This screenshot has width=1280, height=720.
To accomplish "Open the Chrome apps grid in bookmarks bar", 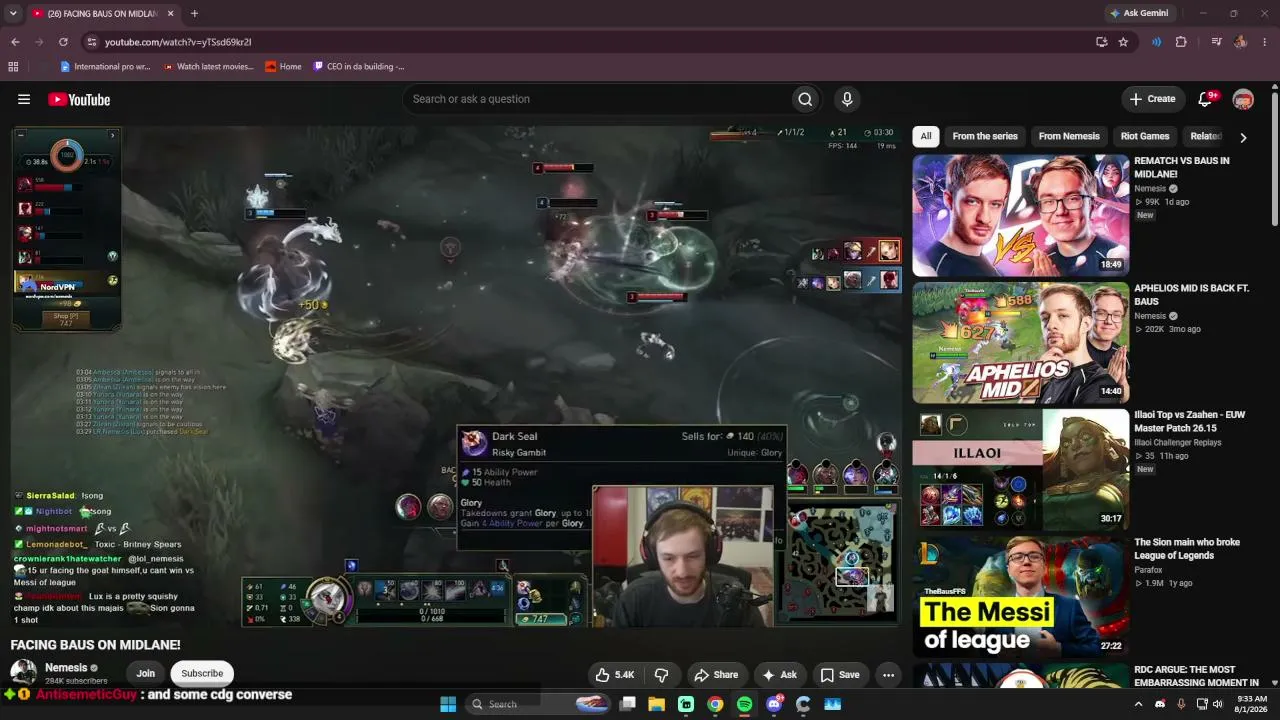I will point(13,67).
